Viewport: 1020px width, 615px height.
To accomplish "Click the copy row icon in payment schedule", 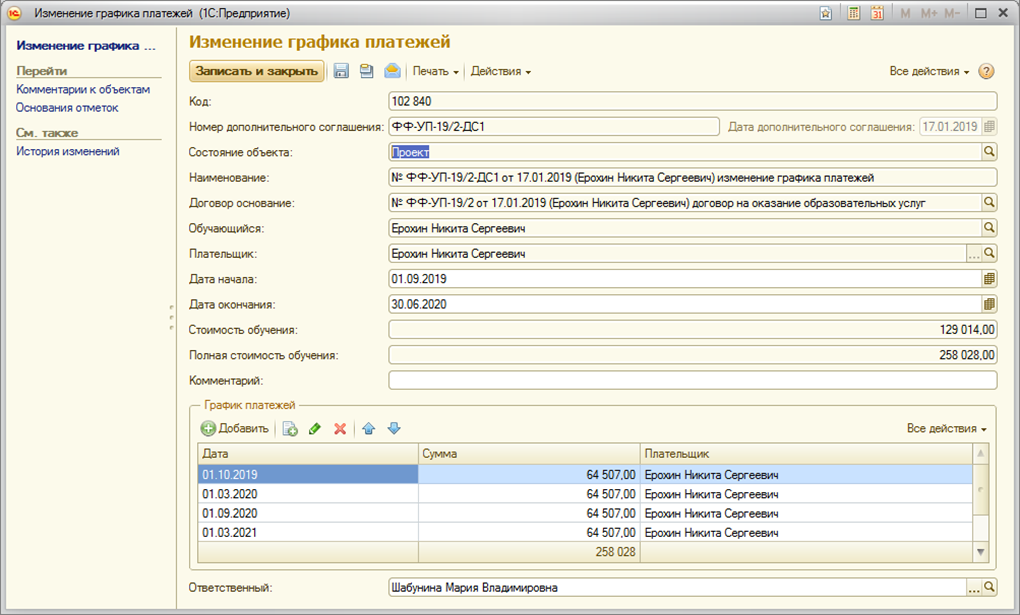I will (x=290, y=428).
